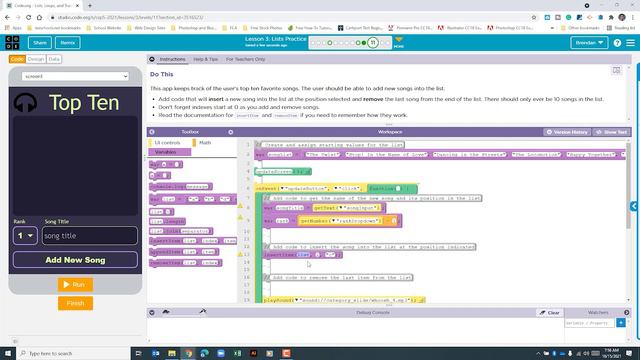Screen dimensions: 640x360
Task: Add a watcher with plus button
Action: pos(621,323)
